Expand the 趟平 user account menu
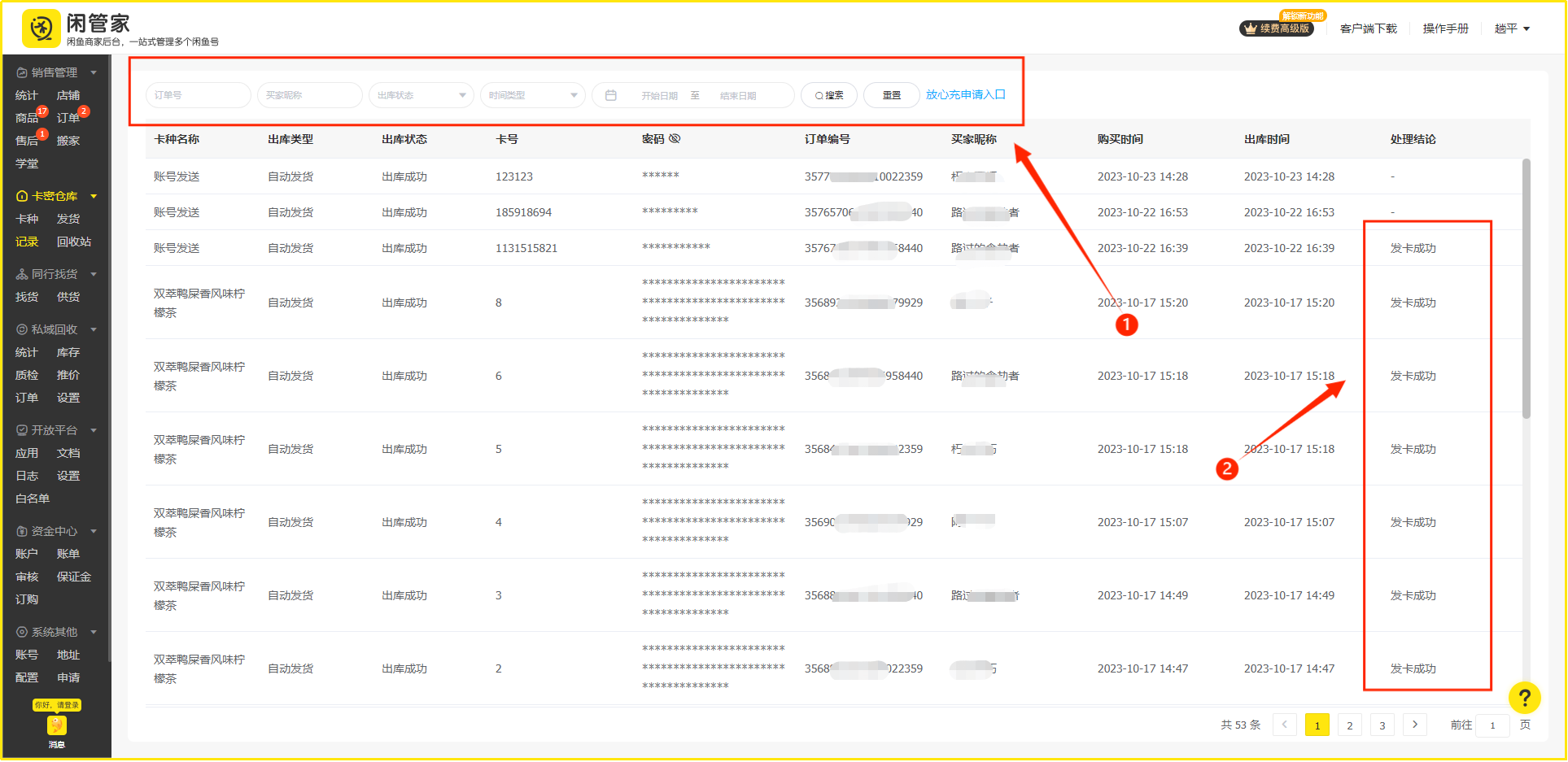The image size is (1568, 762). (x=1512, y=28)
